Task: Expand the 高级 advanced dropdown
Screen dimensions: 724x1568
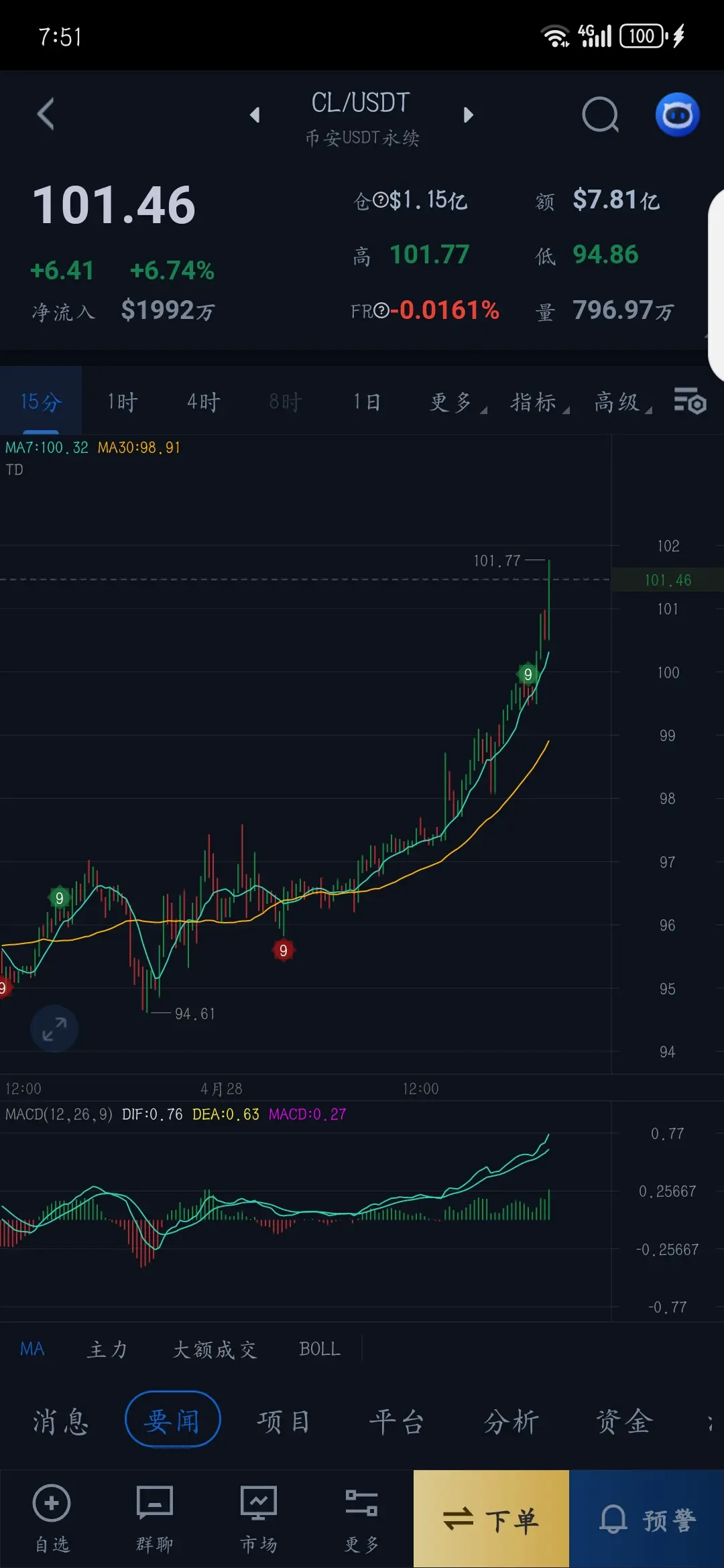Action: [623, 402]
